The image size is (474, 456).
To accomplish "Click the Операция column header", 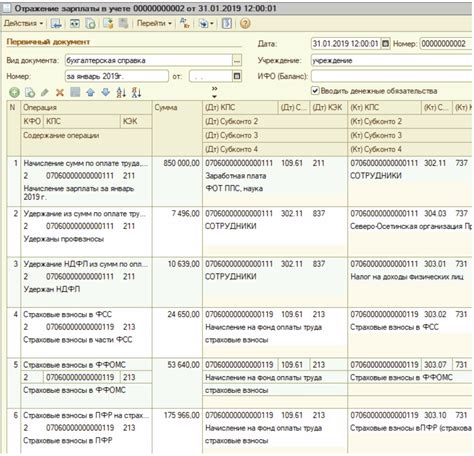I will pyautogui.click(x=86, y=107).
